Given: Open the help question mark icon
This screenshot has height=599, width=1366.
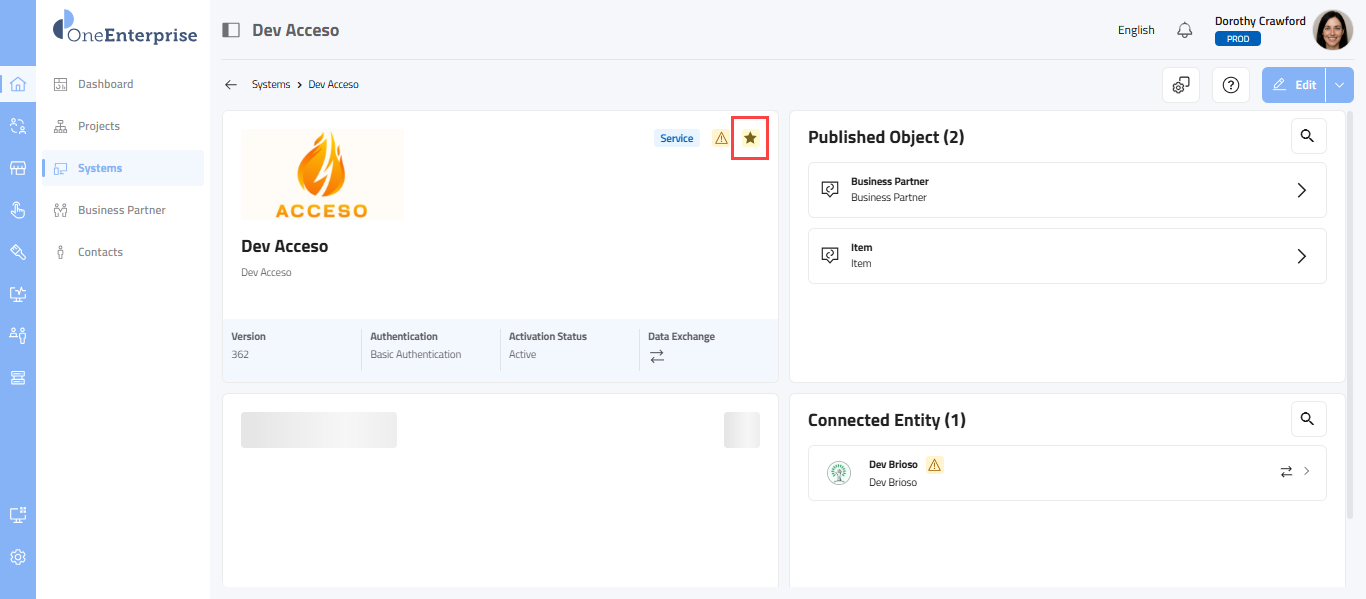Looking at the screenshot, I should point(1231,85).
